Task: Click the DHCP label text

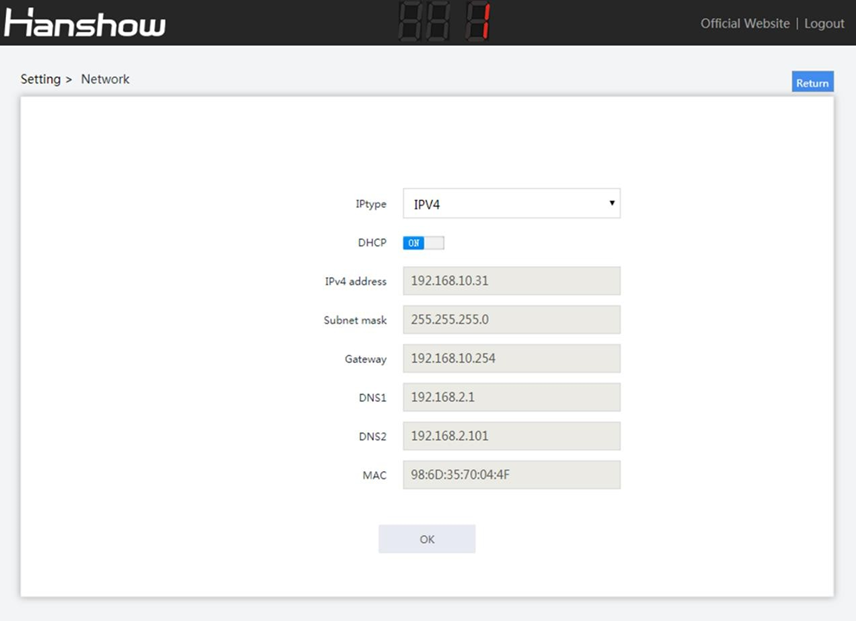Action: (x=372, y=243)
